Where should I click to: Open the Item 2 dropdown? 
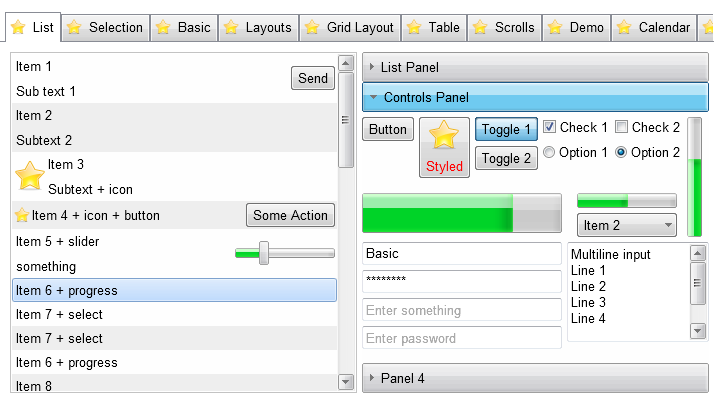pos(627,225)
